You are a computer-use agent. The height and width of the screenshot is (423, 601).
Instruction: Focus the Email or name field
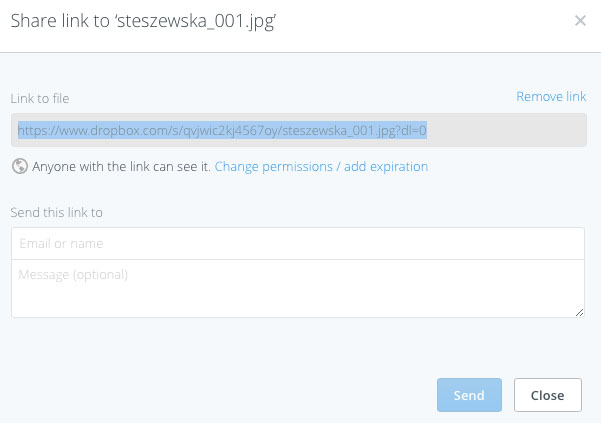[298, 243]
